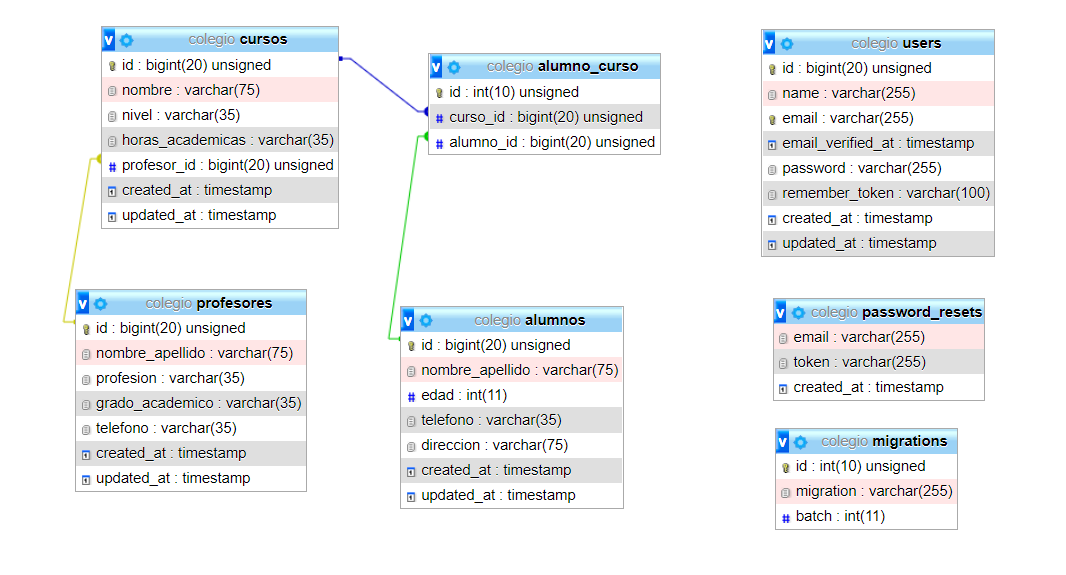Image resolution: width=1066 pixels, height=575 pixels.
Task: Click the profesores table gear icon
Action: (100, 303)
